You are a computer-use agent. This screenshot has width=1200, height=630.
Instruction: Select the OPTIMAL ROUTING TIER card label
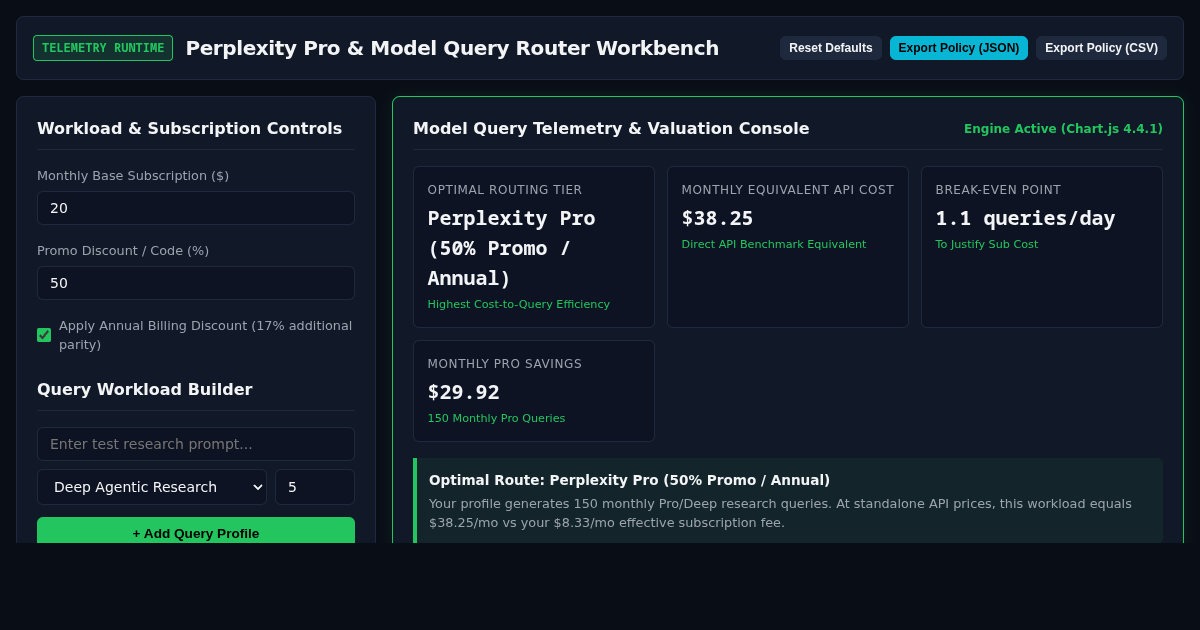(x=505, y=190)
